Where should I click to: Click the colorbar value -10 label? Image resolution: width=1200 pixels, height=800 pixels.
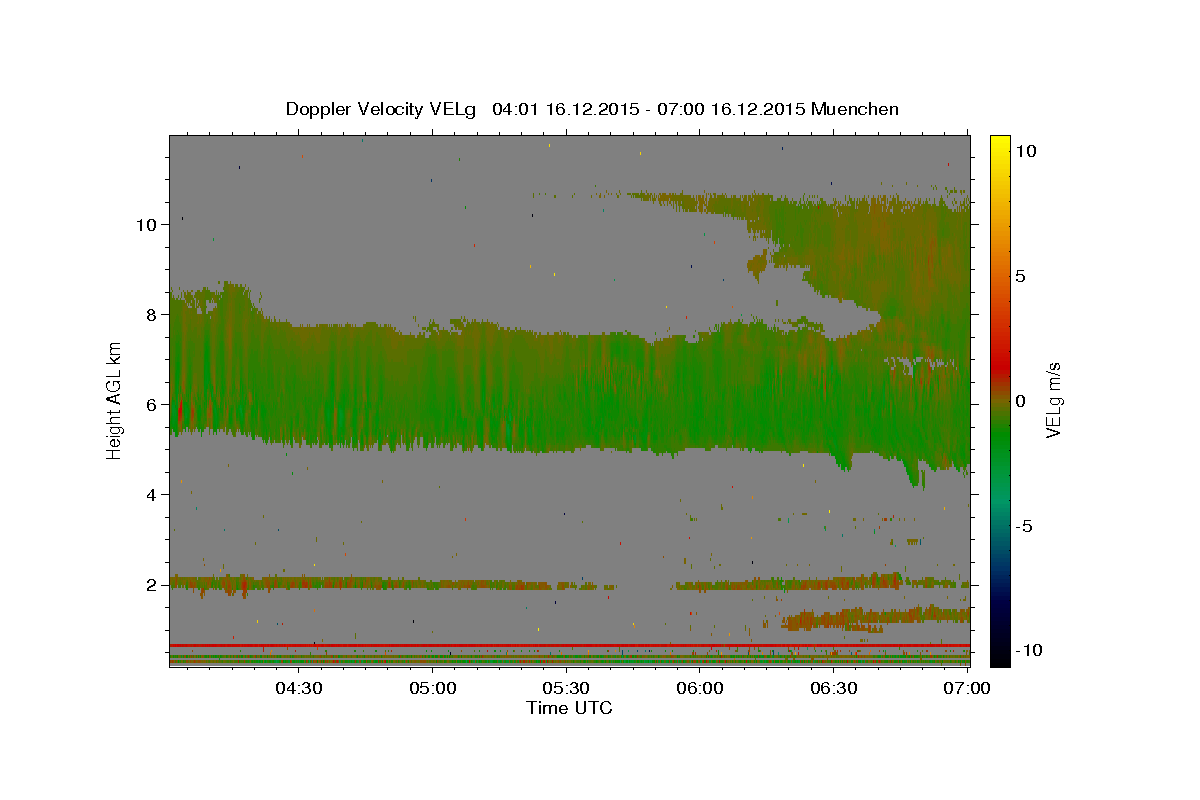1029,650
